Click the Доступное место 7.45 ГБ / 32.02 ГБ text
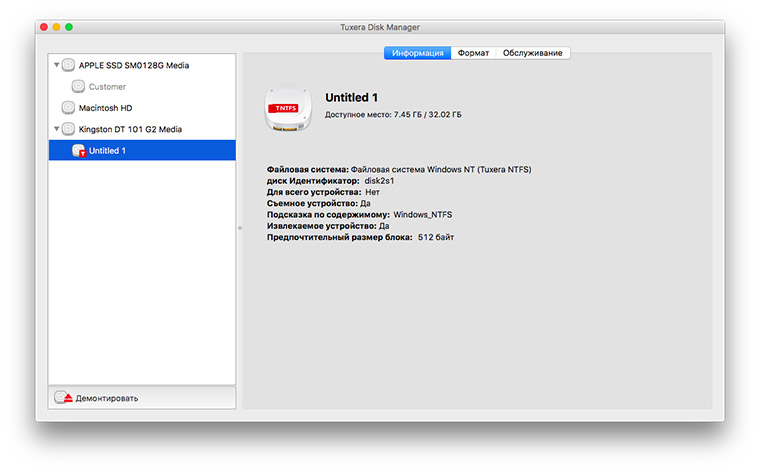 [393, 115]
